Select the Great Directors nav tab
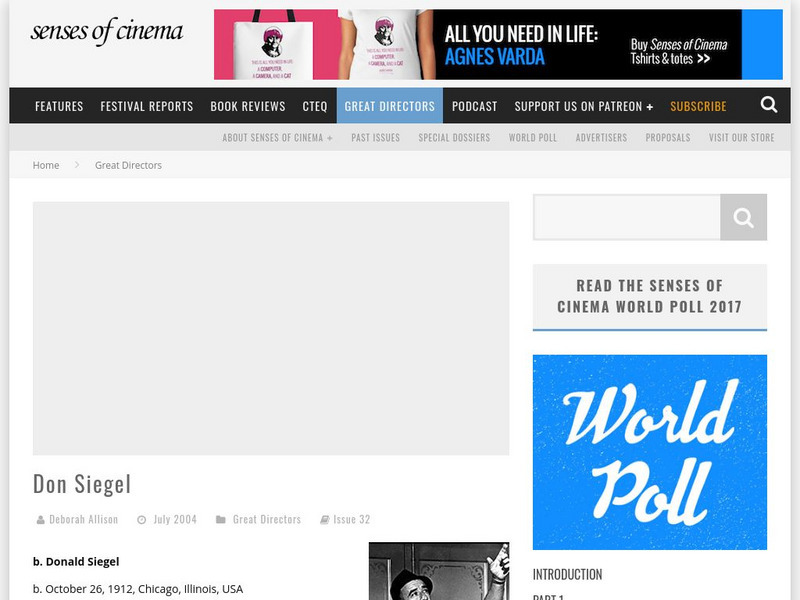This screenshot has width=800, height=600. [x=390, y=106]
